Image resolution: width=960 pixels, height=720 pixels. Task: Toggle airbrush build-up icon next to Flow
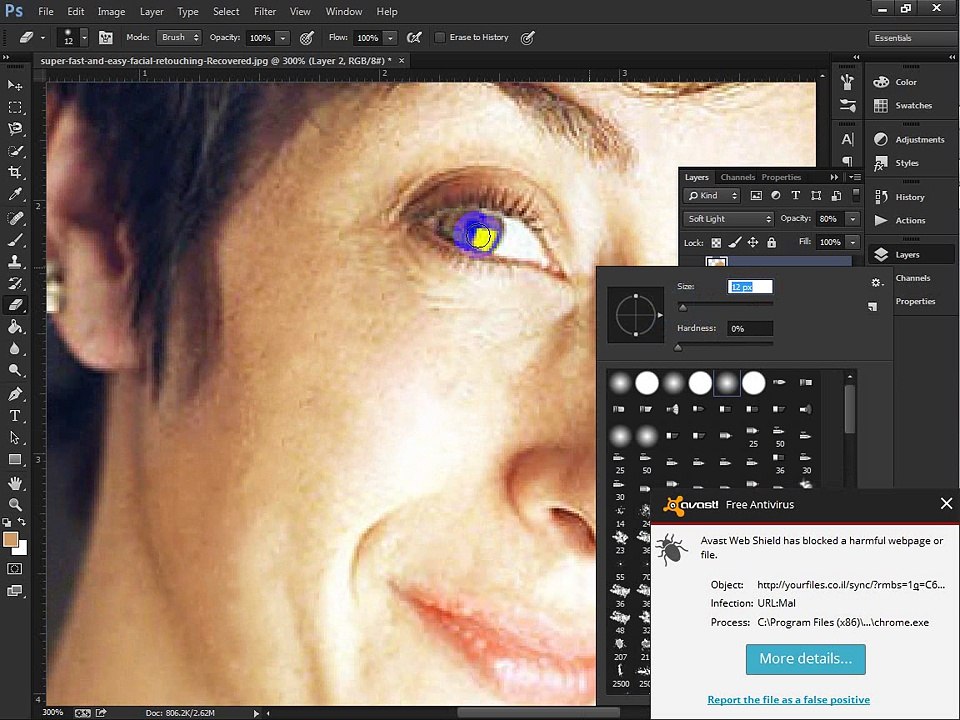[x=414, y=37]
